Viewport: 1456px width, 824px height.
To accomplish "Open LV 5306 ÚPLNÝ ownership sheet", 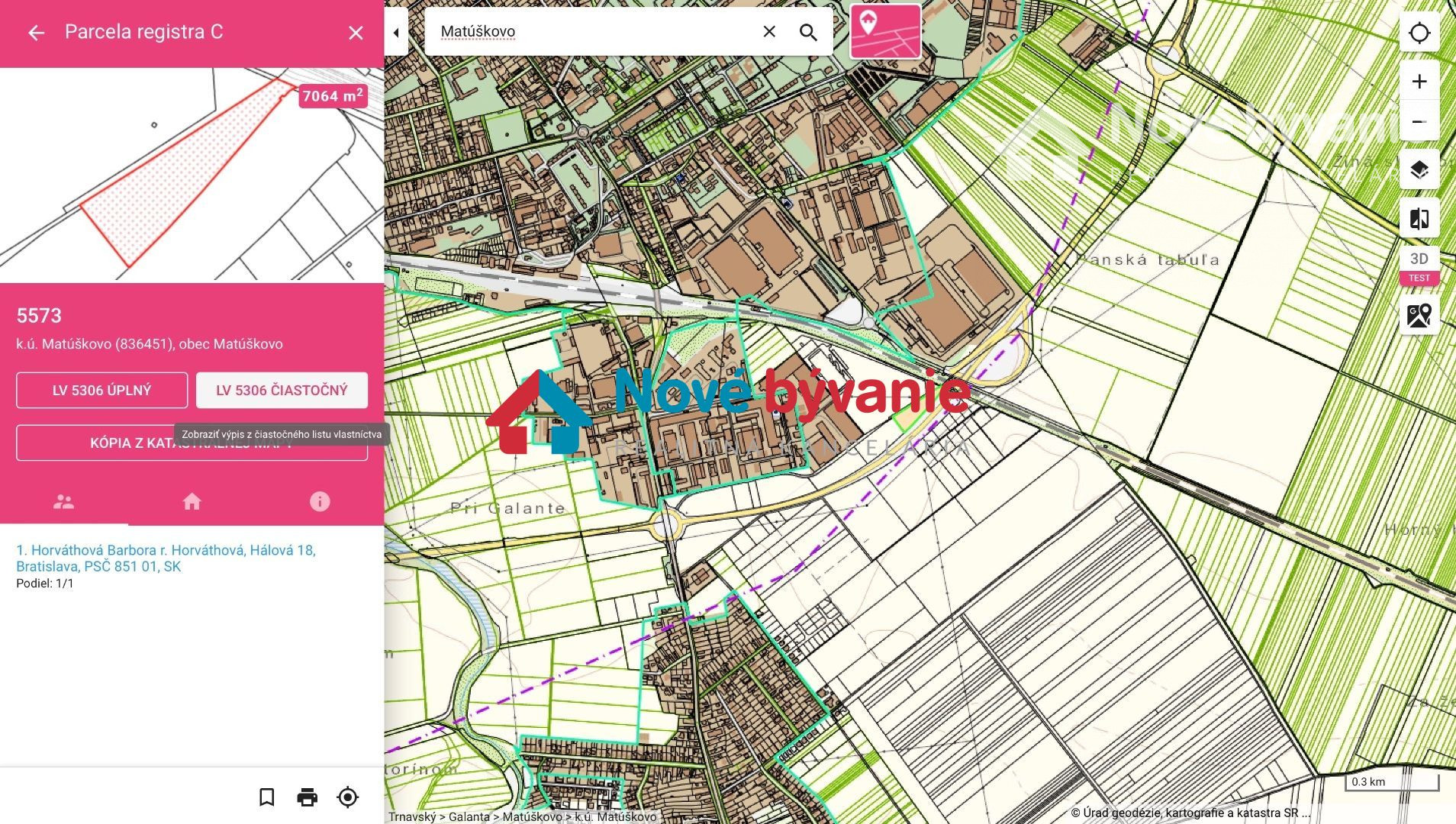I will click(101, 390).
